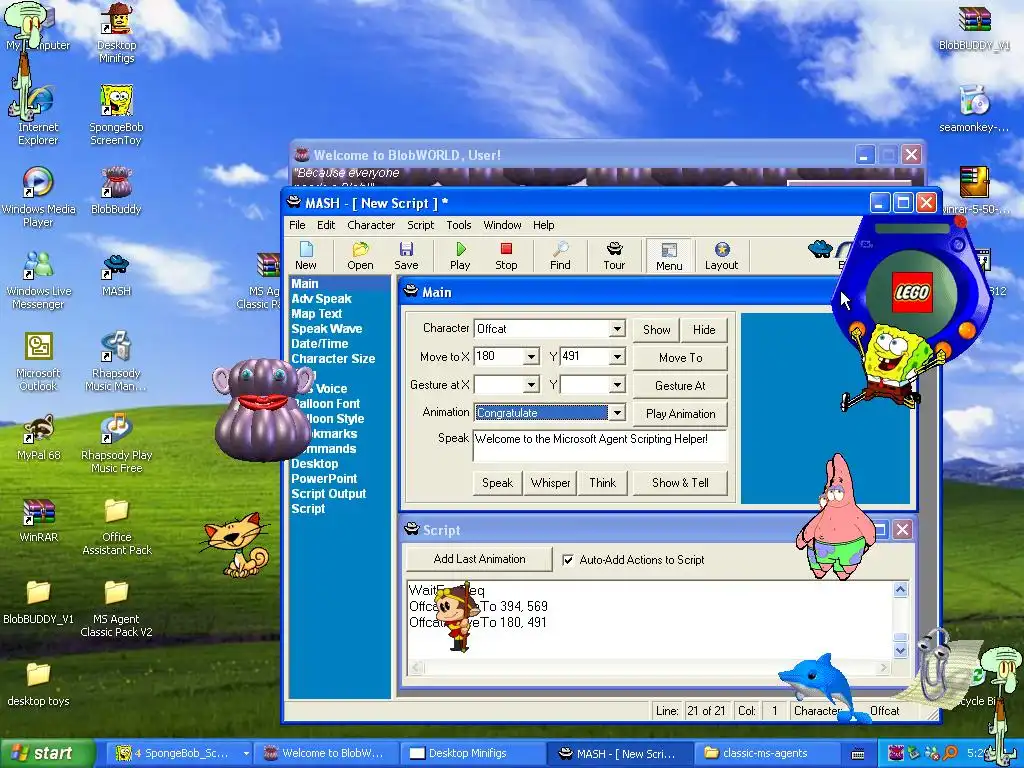Switch to the Desktop Minifigs taskbar button

[x=472, y=754]
